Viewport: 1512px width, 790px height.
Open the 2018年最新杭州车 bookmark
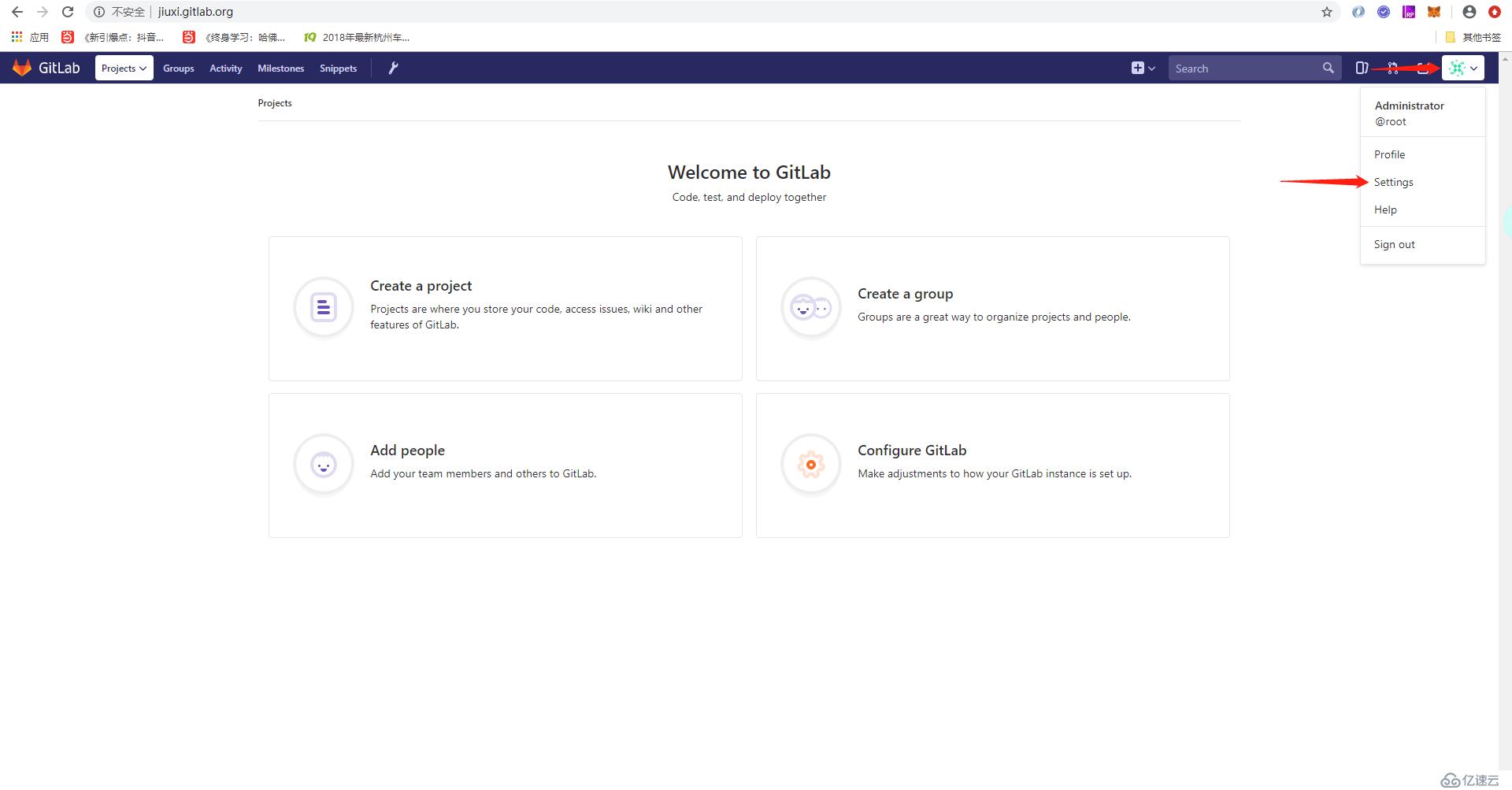point(358,37)
